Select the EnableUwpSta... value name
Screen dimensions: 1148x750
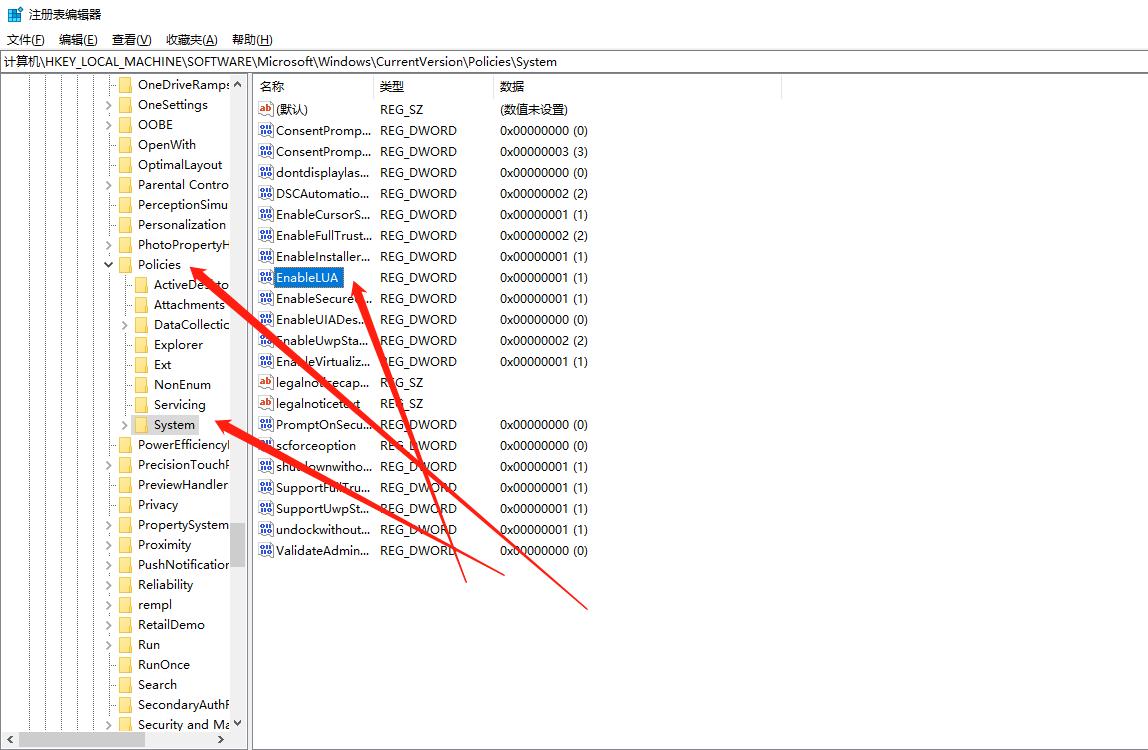[x=322, y=341]
